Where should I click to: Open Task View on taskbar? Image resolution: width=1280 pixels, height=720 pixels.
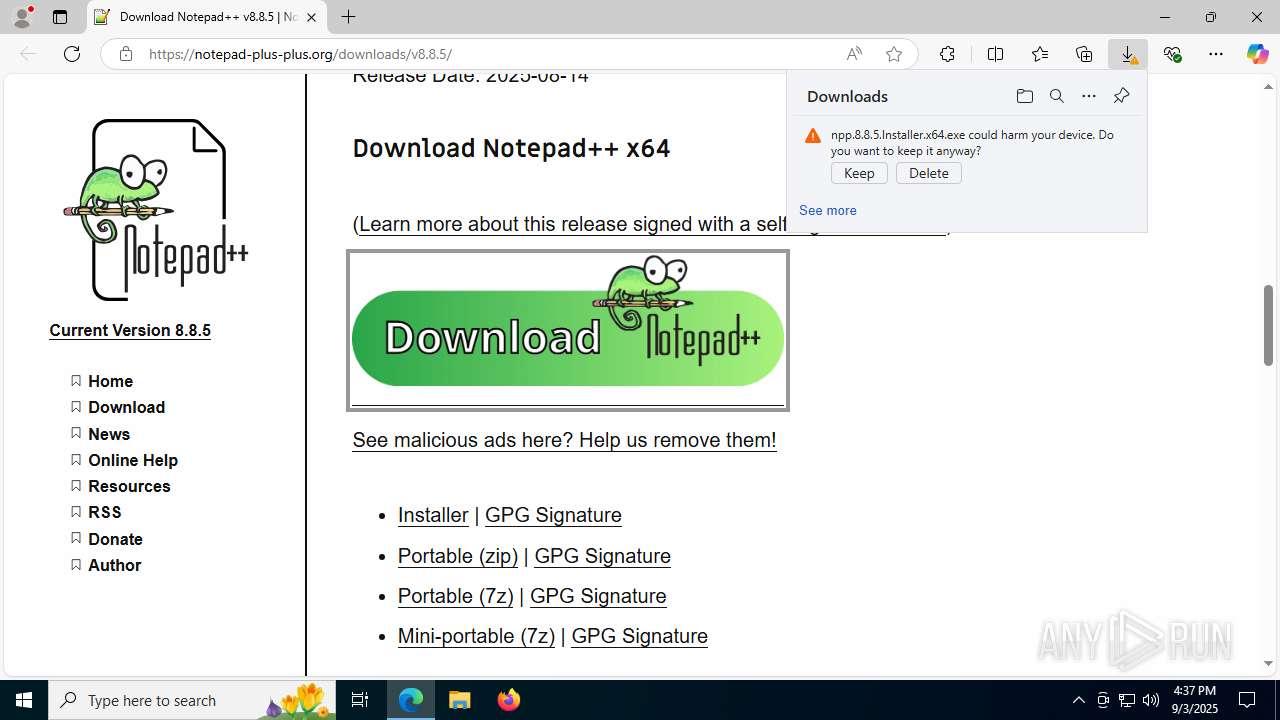(360, 700)
